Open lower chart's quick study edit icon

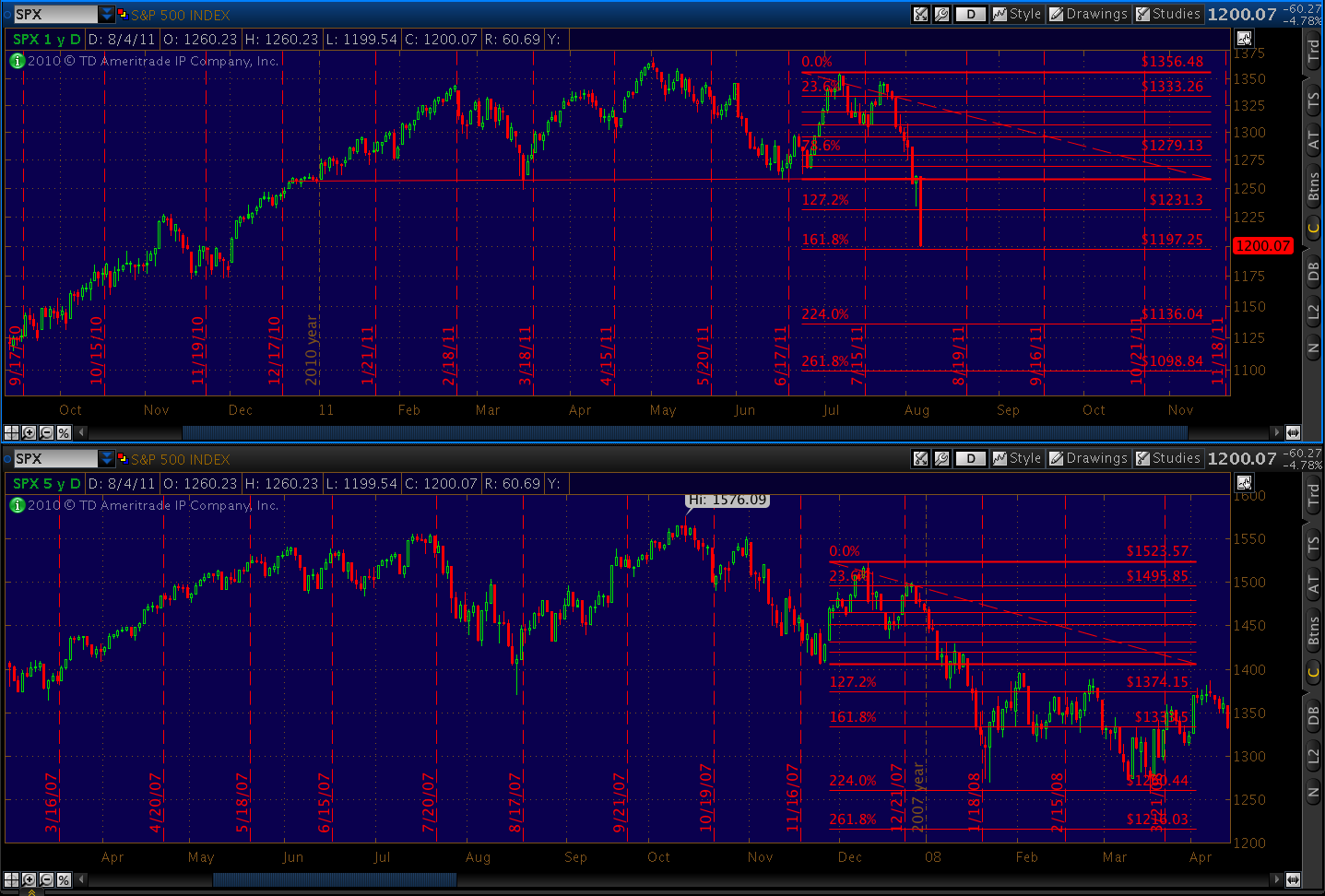click(x=920, y=458)
